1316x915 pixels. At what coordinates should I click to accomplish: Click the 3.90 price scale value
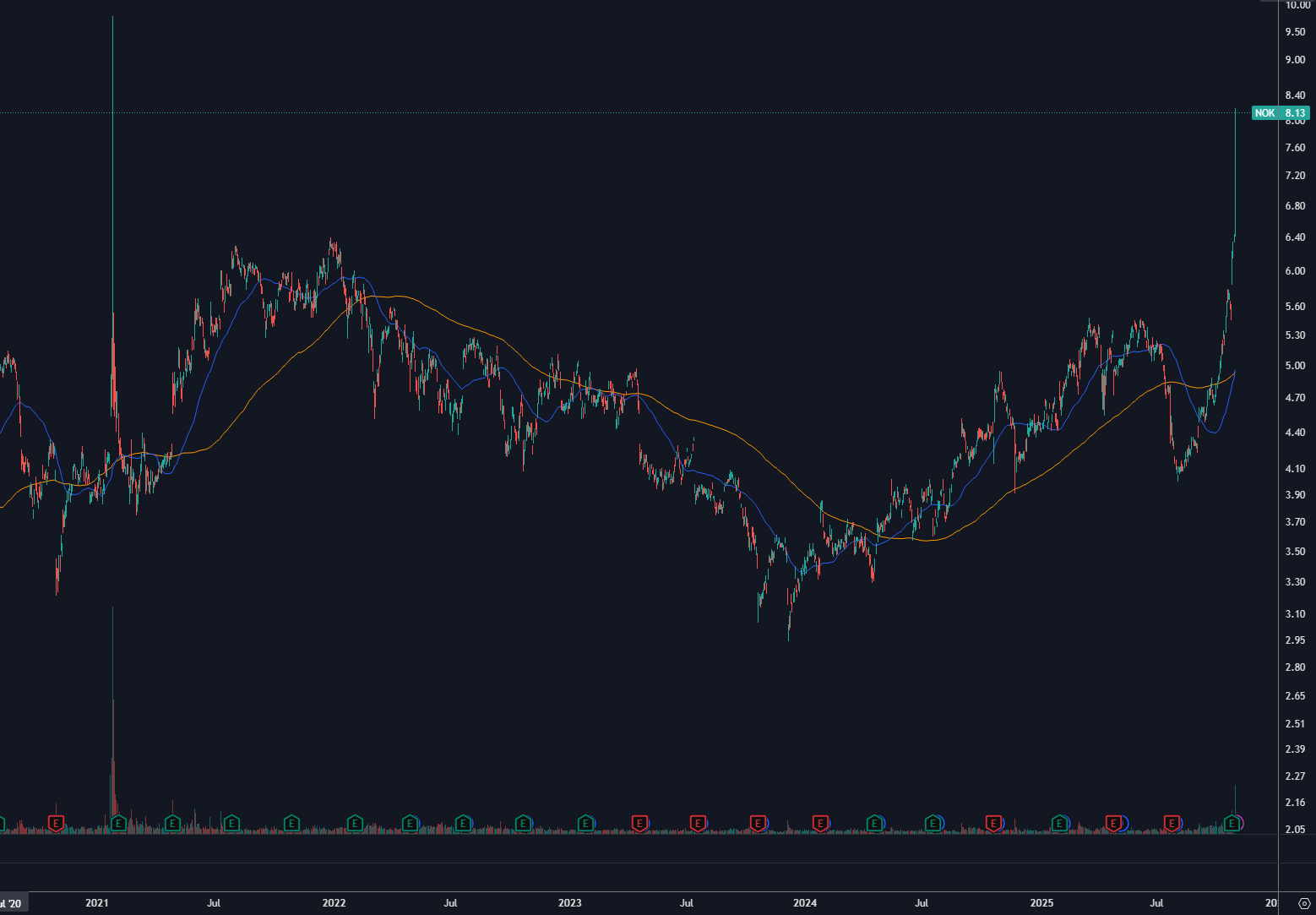pos(1296,495)
